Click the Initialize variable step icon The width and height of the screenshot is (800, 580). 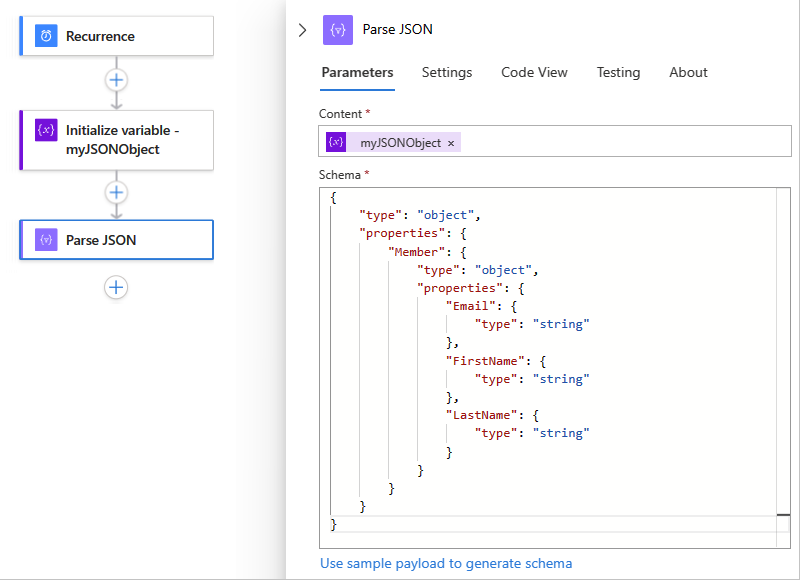coord(46,130)
